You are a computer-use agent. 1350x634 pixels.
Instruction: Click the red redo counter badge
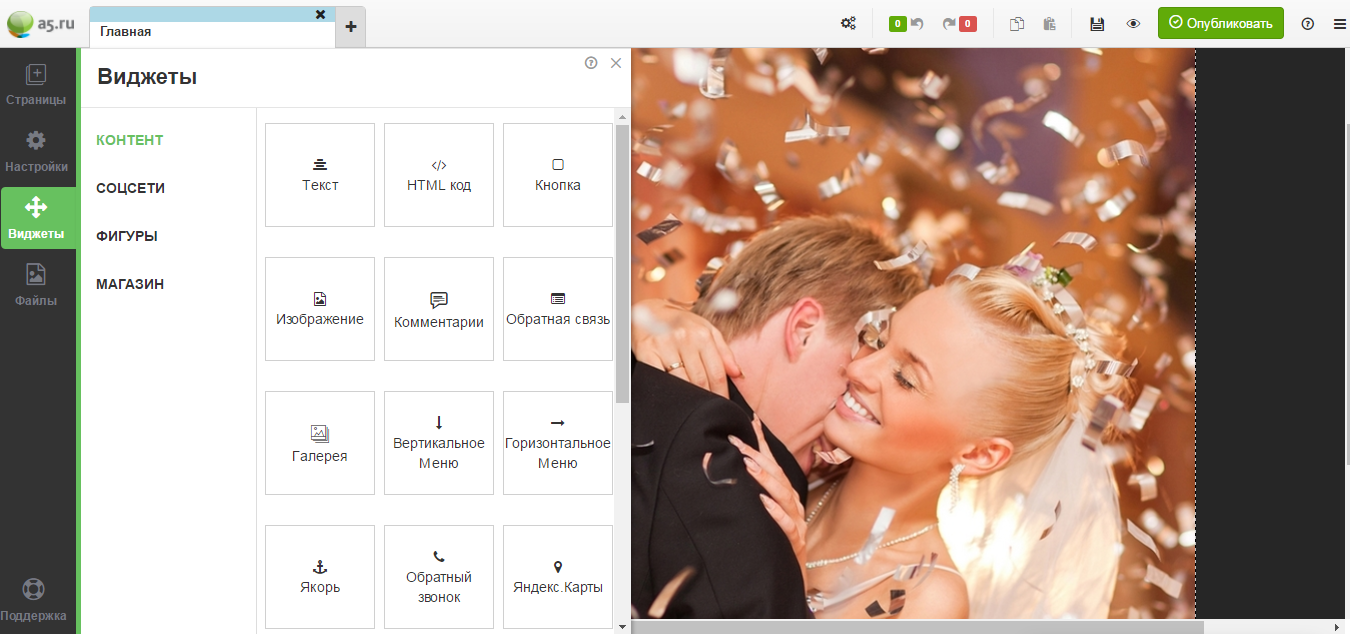pyautogui.click(x=968, y=24)
